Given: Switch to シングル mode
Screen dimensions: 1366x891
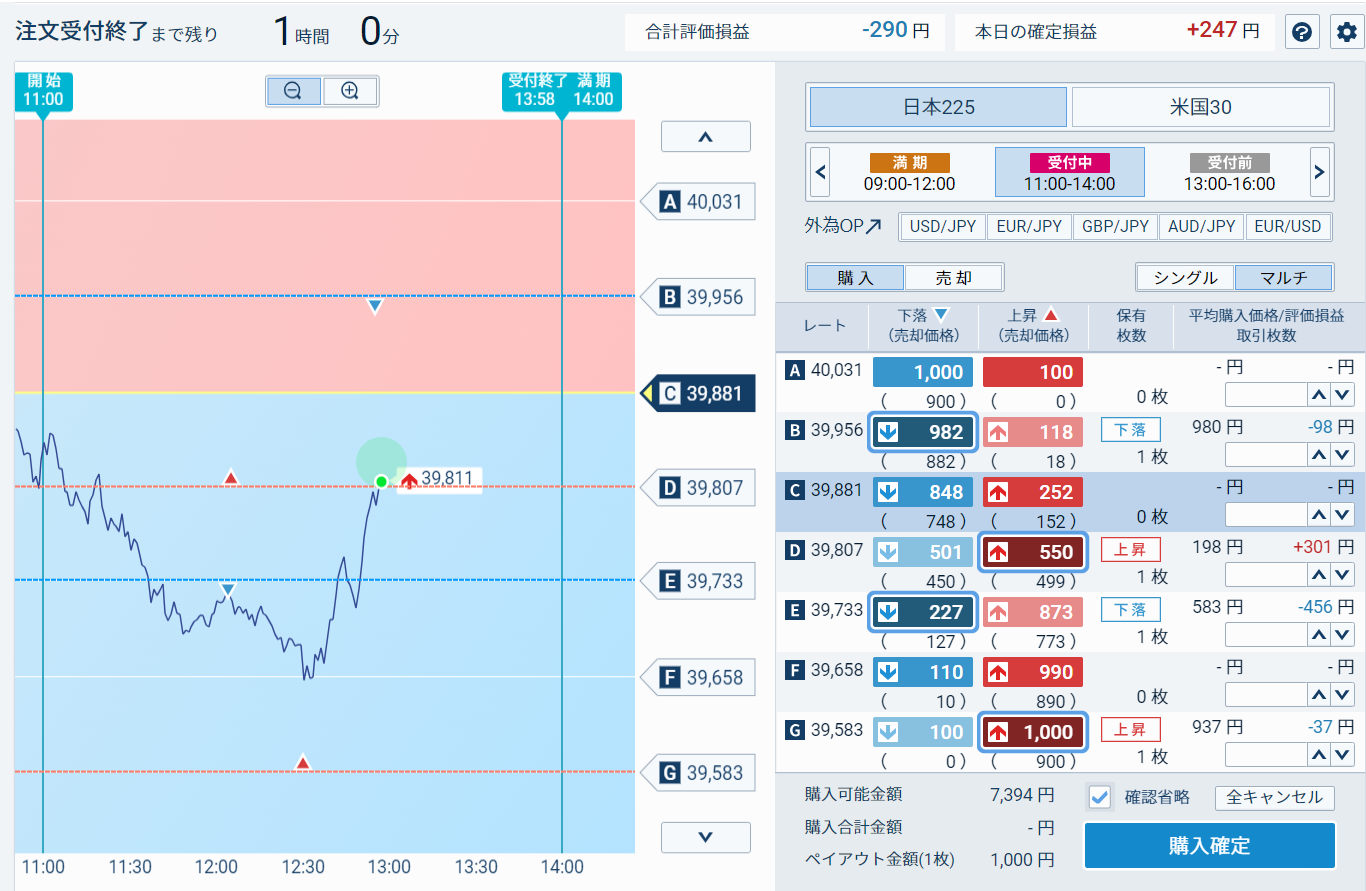Looking at the screenshot, I should pos(1185,278).
